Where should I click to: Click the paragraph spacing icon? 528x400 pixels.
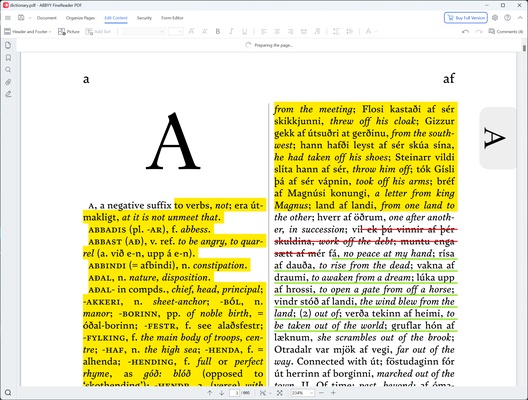click(350, 32)
